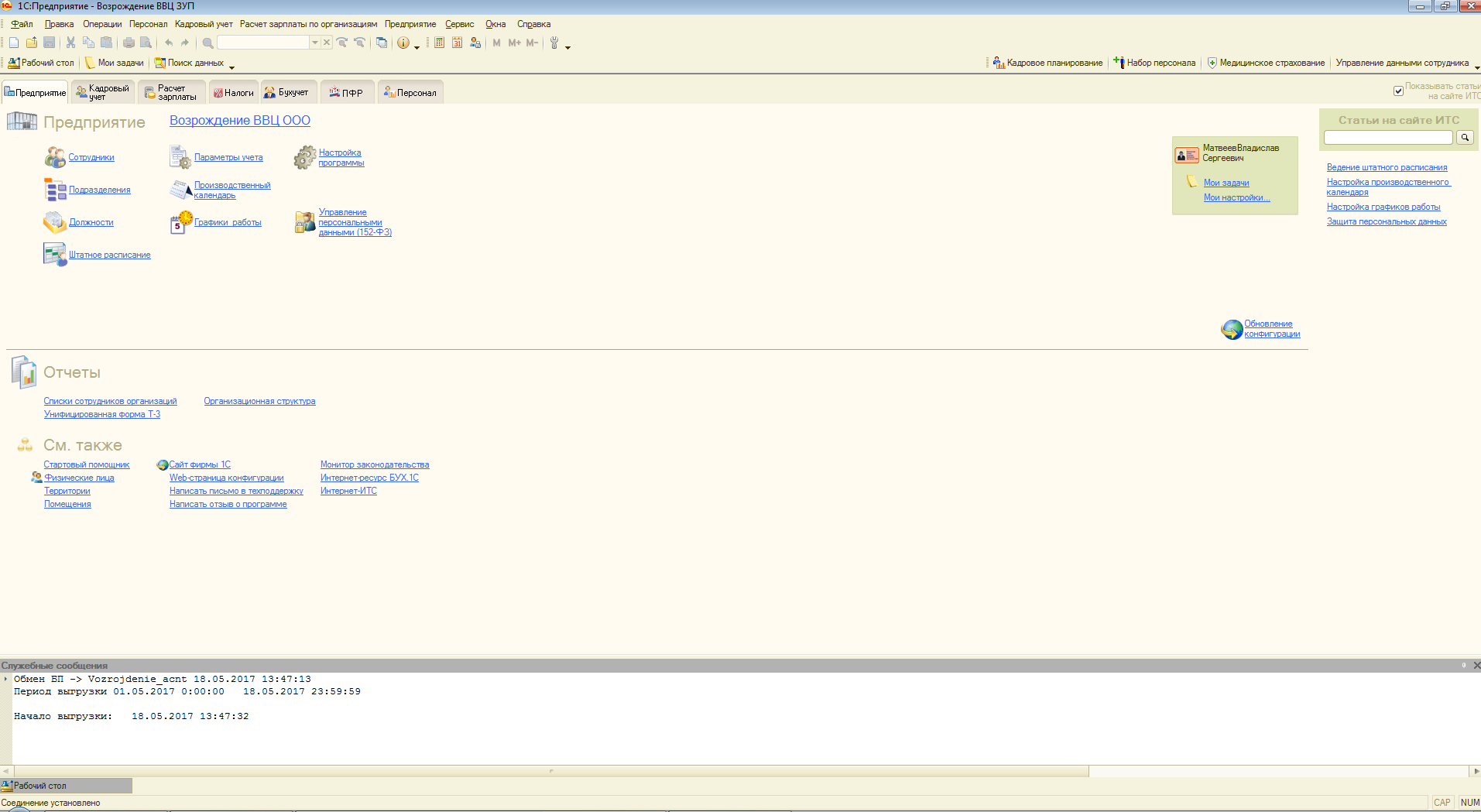
Task: Click the gears icon next to Настройка программы
Action: (305, 157)
